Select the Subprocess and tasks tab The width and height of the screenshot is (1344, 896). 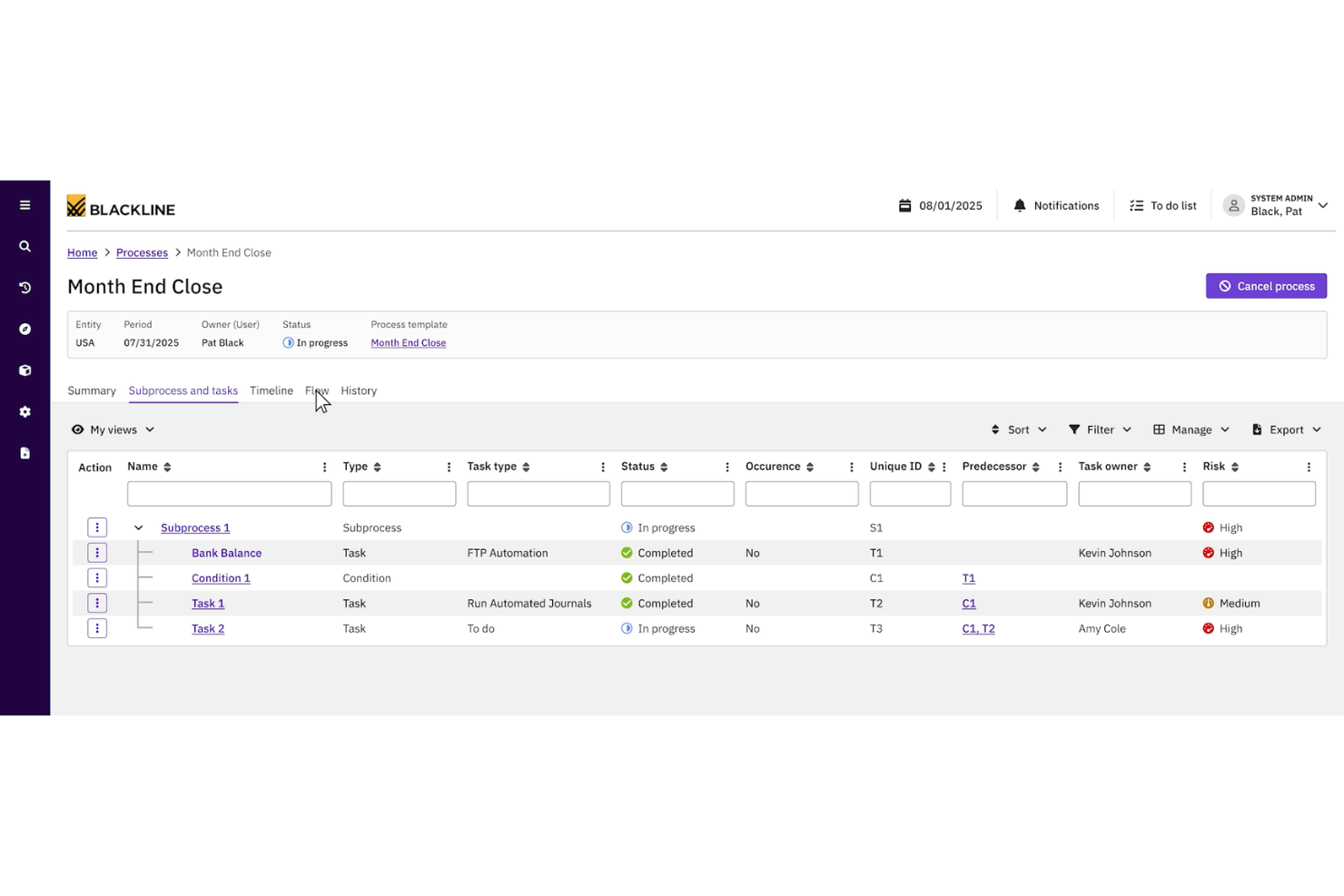183,390
